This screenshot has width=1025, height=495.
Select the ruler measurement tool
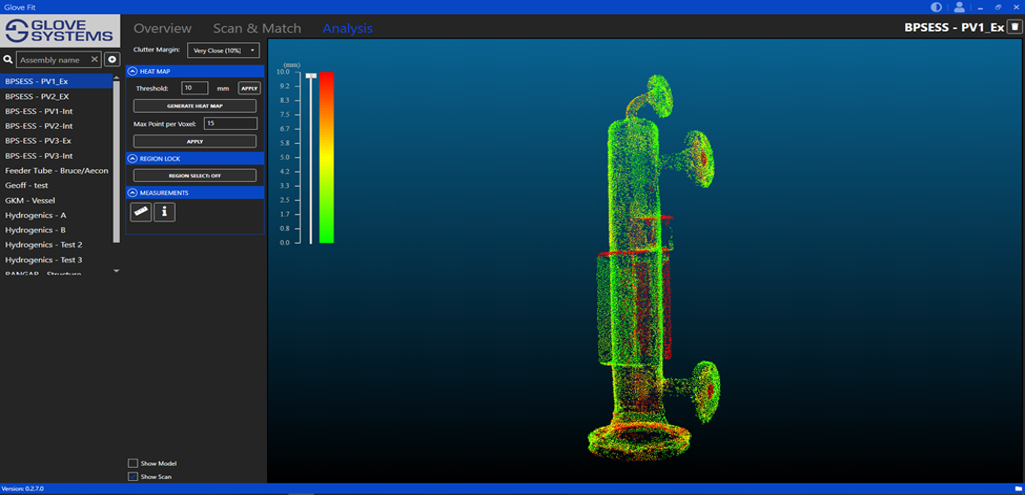[x=141, y=212]
